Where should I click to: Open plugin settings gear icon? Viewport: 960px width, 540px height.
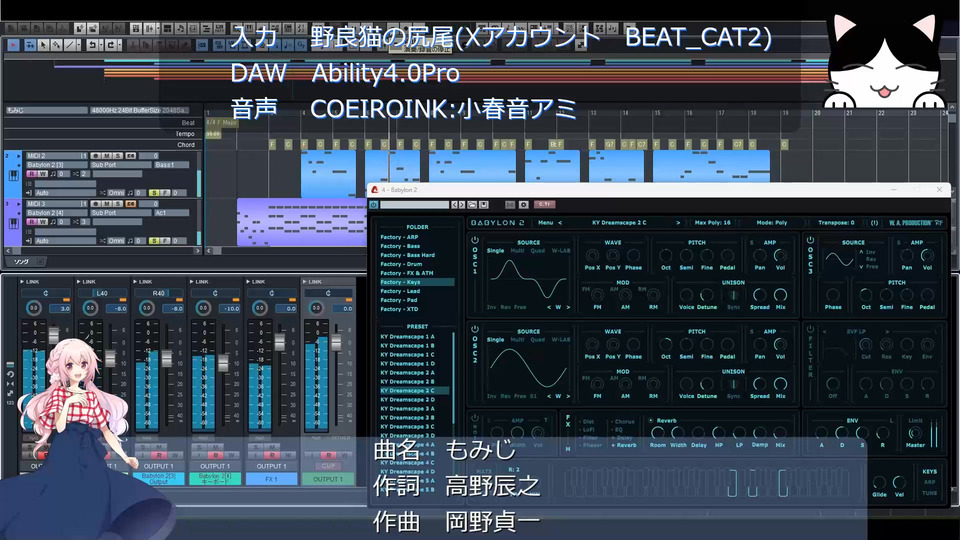pyautogui.click(x=523, y=204)
